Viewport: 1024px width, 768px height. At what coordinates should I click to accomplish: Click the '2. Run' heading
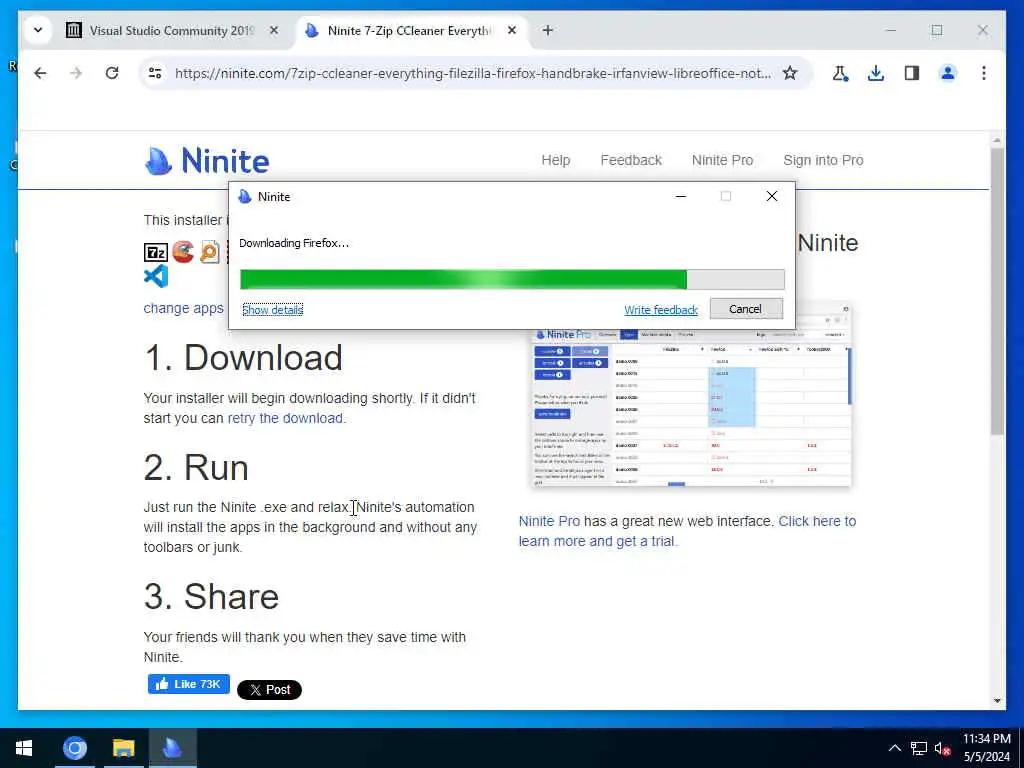(196, 468)
